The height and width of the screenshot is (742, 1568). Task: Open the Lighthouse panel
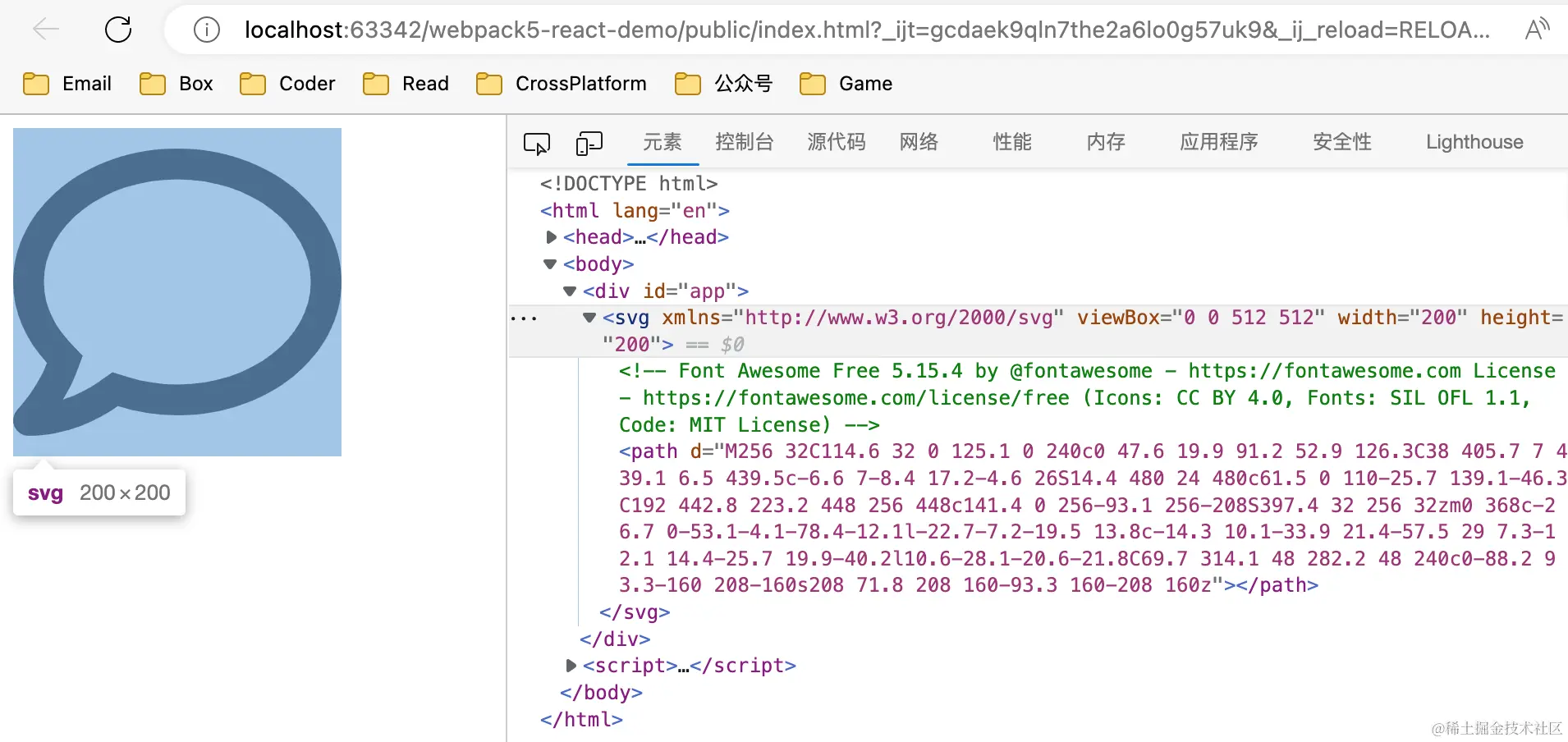(x=1474, y=142)
